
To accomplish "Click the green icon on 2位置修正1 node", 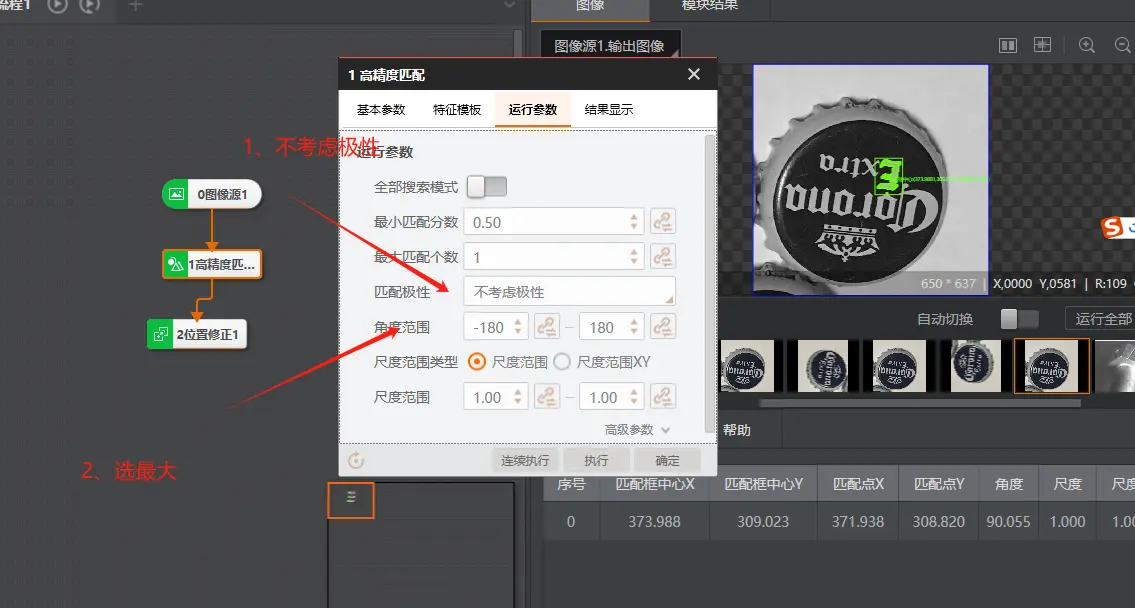I will point(160,334).
